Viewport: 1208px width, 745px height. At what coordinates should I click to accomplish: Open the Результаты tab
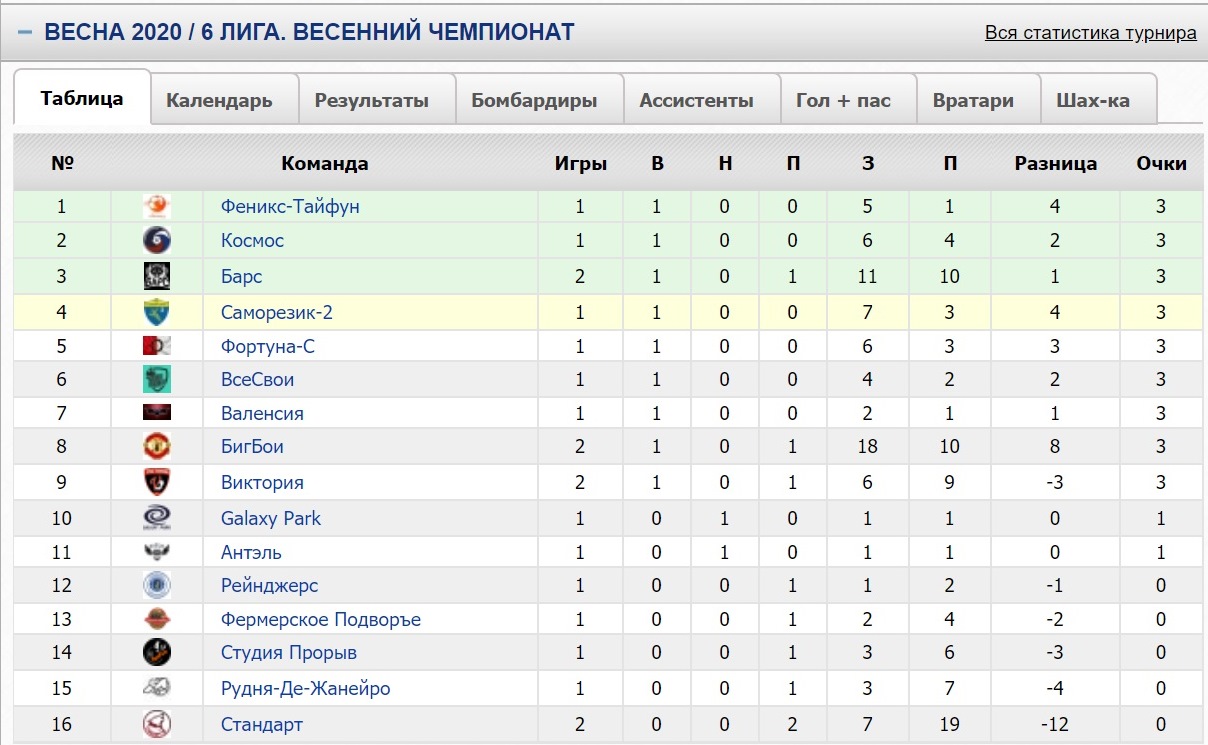coord(372,100)
